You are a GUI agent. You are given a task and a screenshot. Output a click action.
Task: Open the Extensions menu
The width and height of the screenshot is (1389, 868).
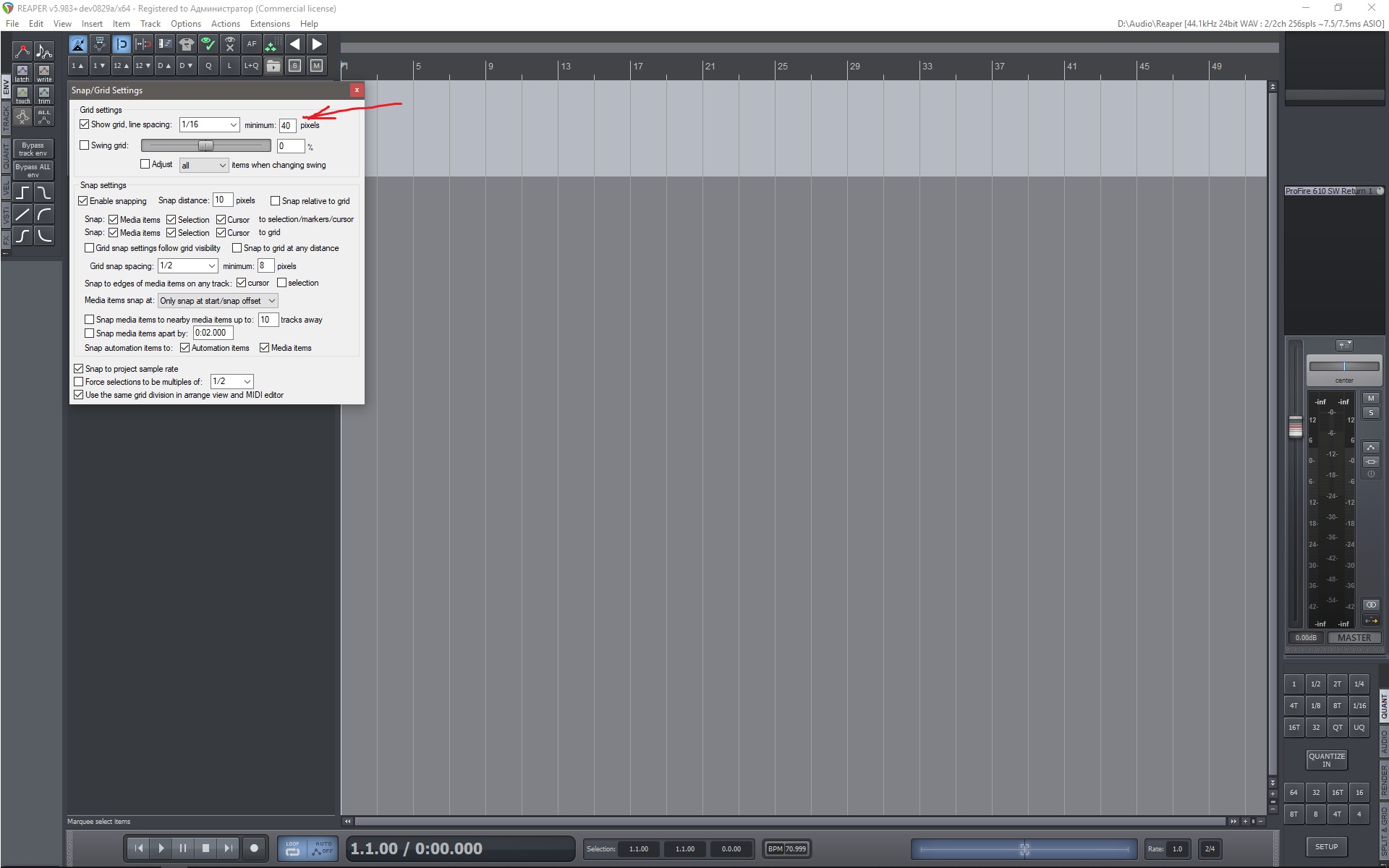[269, 24]
